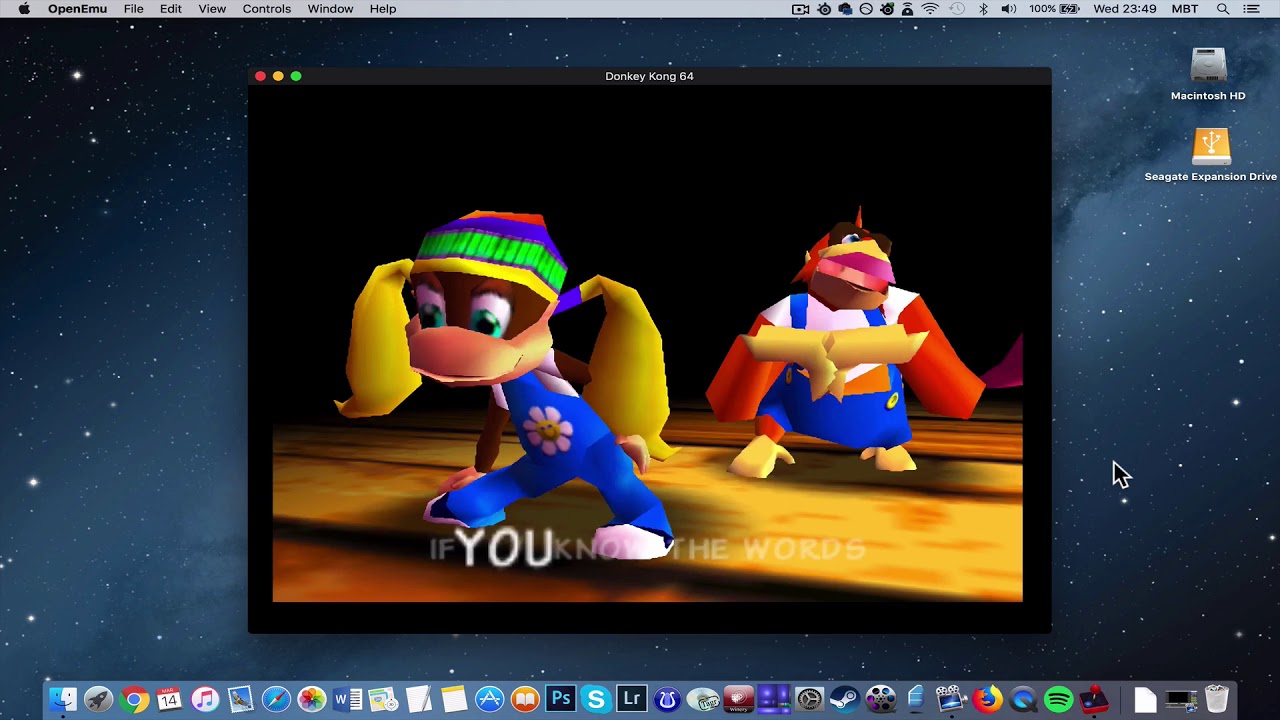
Task: Launch Photoshop from the Dock
Action: pos(561,699)
